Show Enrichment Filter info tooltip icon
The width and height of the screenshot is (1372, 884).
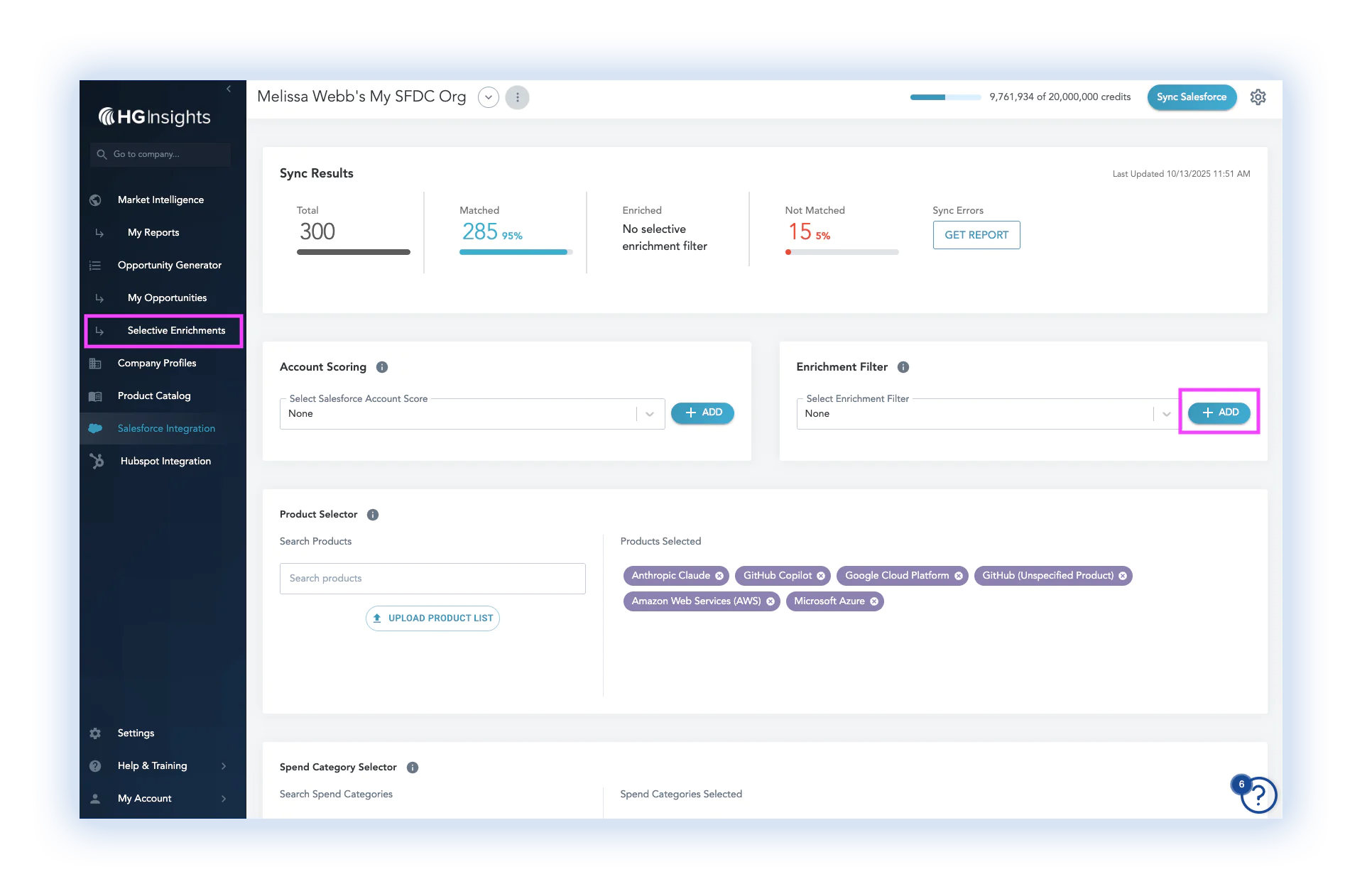(903, 367)
